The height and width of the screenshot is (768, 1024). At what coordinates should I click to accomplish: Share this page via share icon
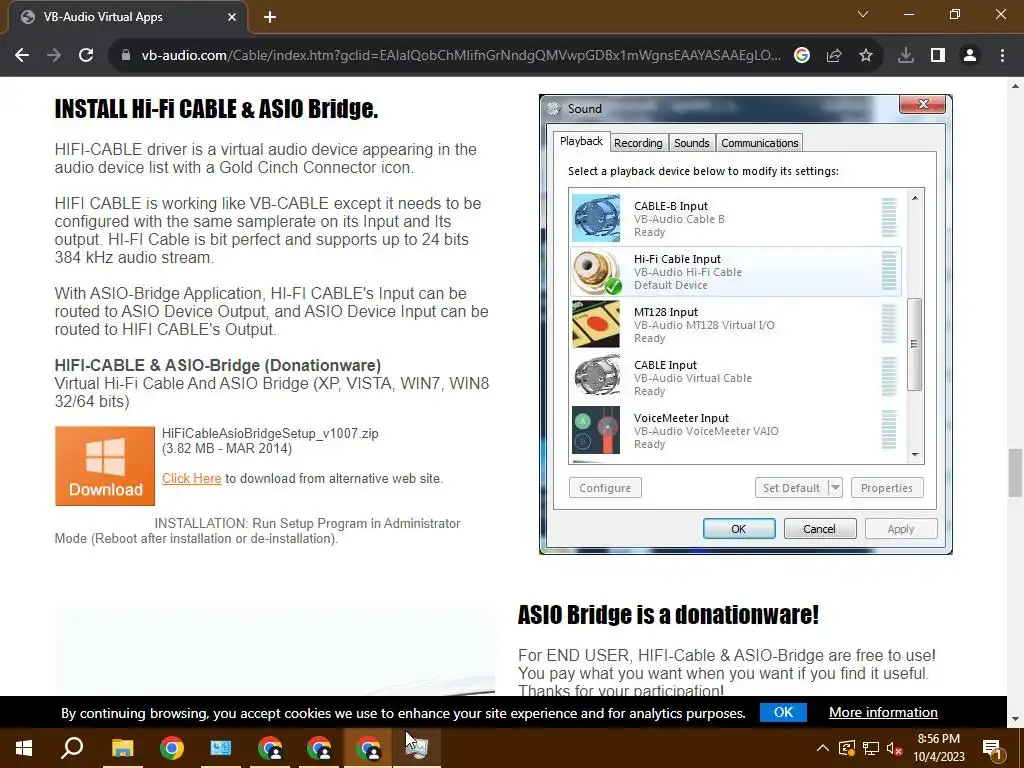point(834,56)
